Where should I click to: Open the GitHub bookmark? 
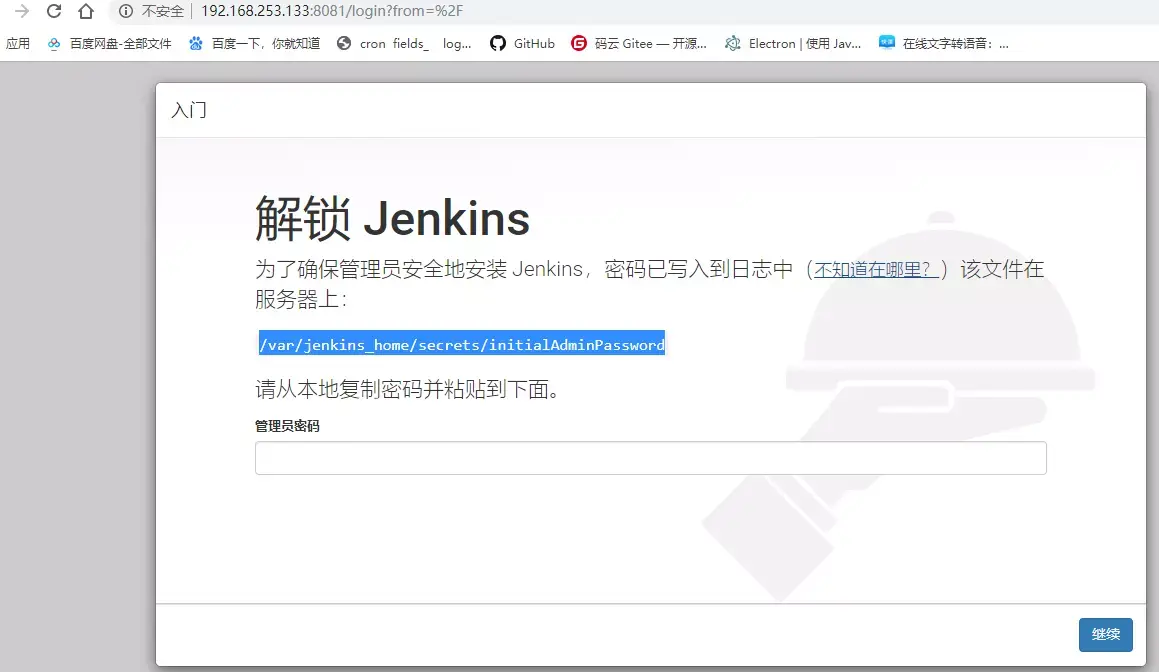[x=522, y=44]
